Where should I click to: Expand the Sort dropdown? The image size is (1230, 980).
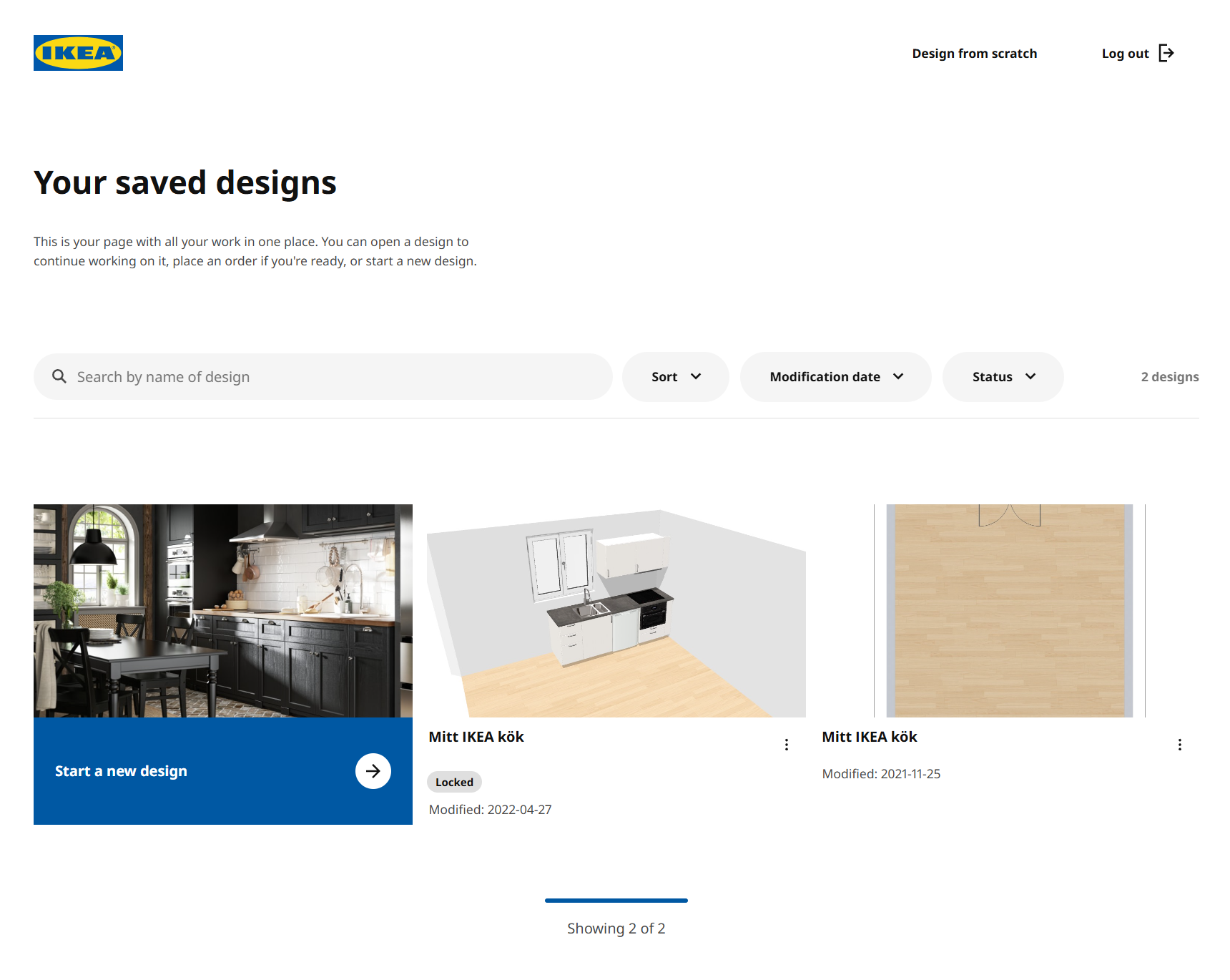(x=675, y=377)
